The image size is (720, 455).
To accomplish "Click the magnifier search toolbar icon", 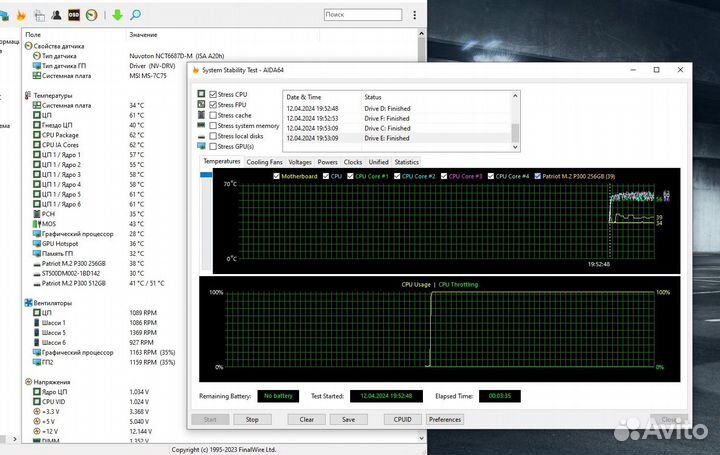I will [x=135, y=15].
